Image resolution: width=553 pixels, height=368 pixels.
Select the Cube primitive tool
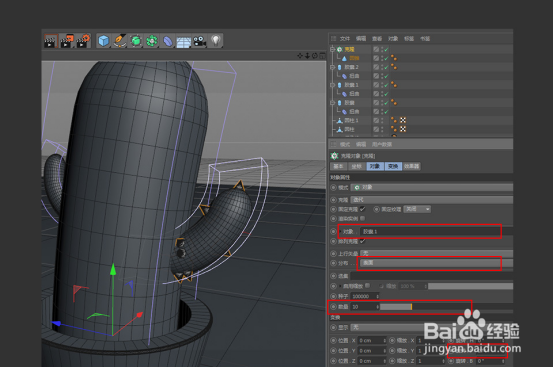pos(103,41)
